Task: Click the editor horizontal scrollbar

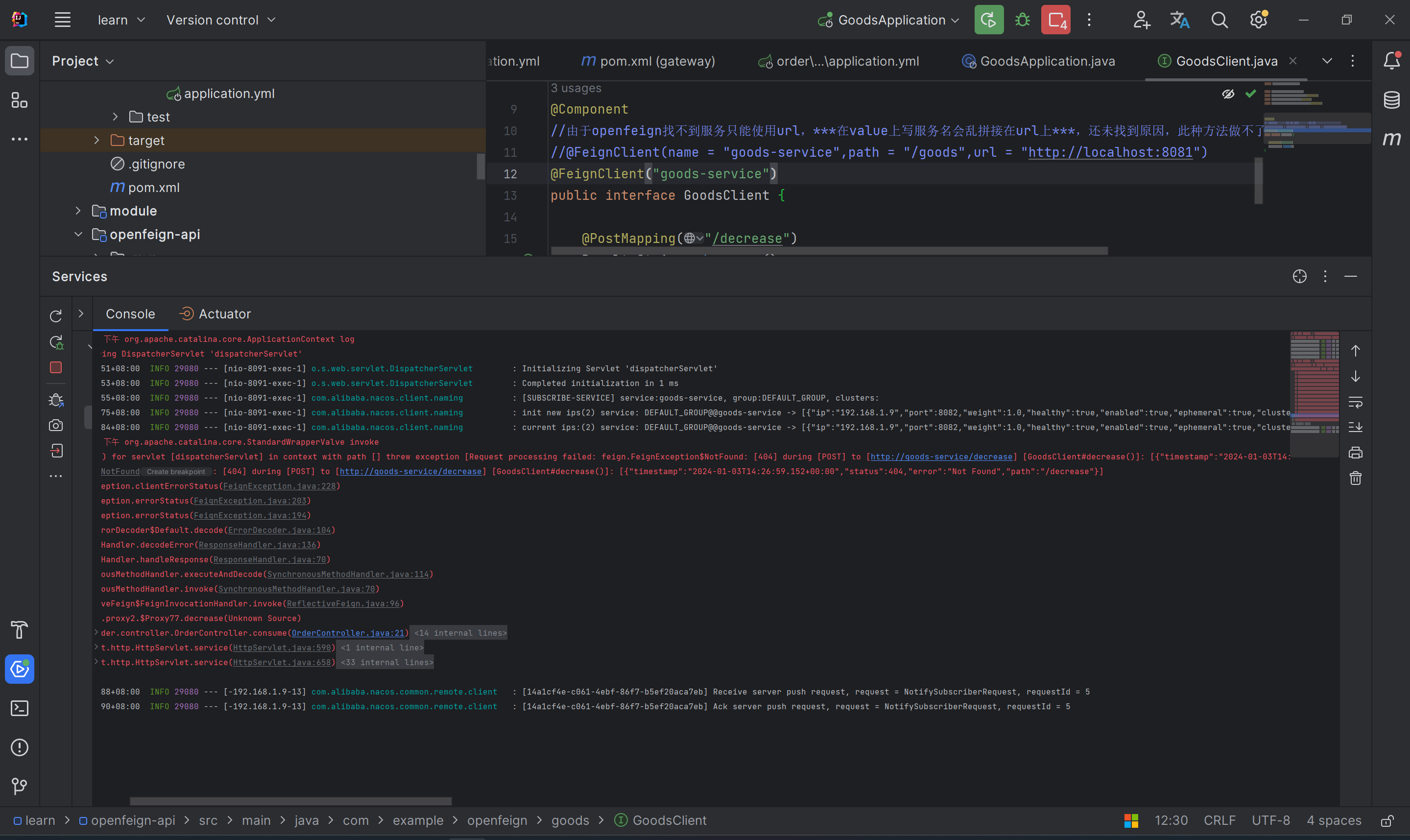Action: 830,250
